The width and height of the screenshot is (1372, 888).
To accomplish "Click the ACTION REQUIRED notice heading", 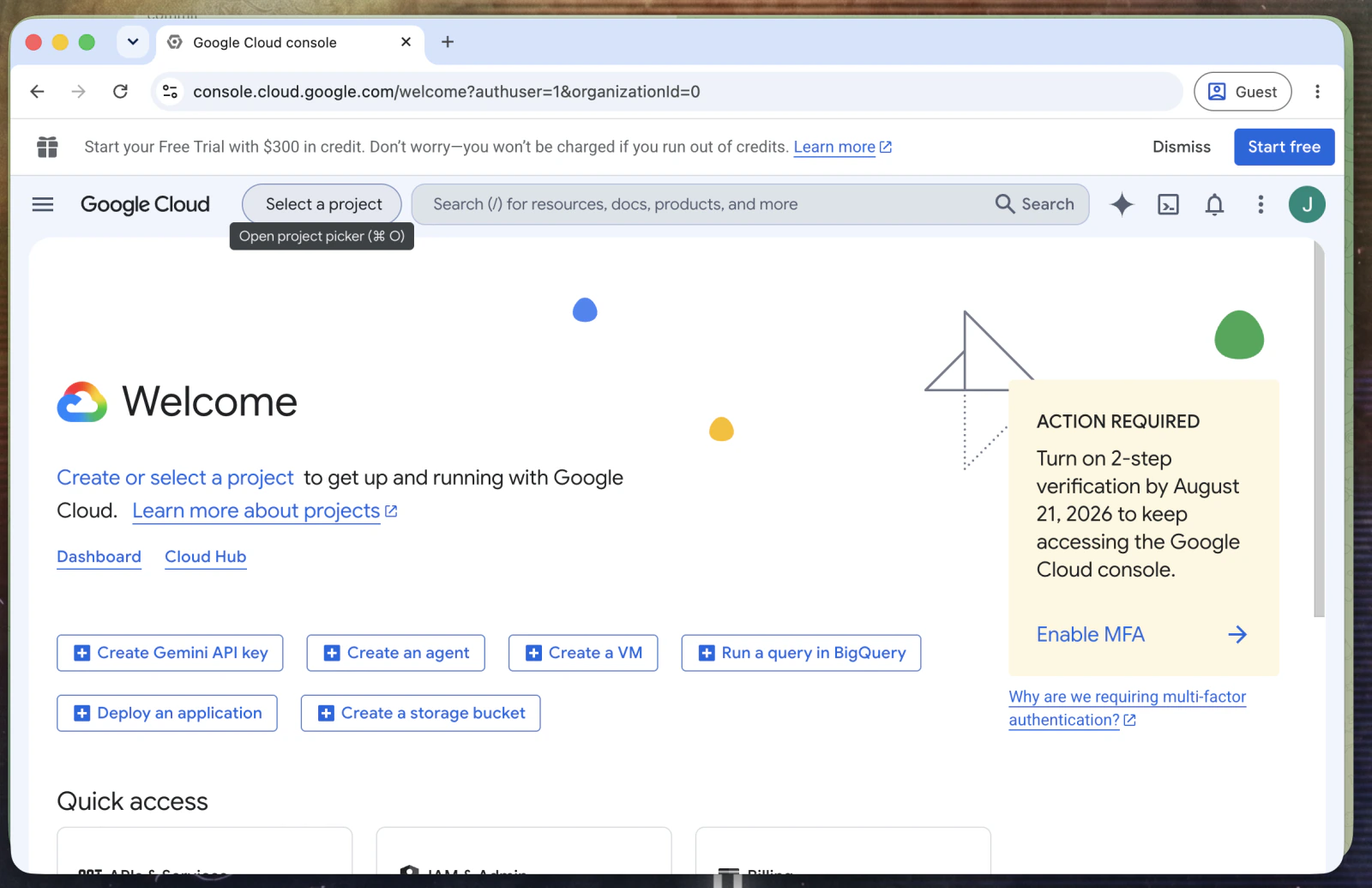I will click(1118, 421).
